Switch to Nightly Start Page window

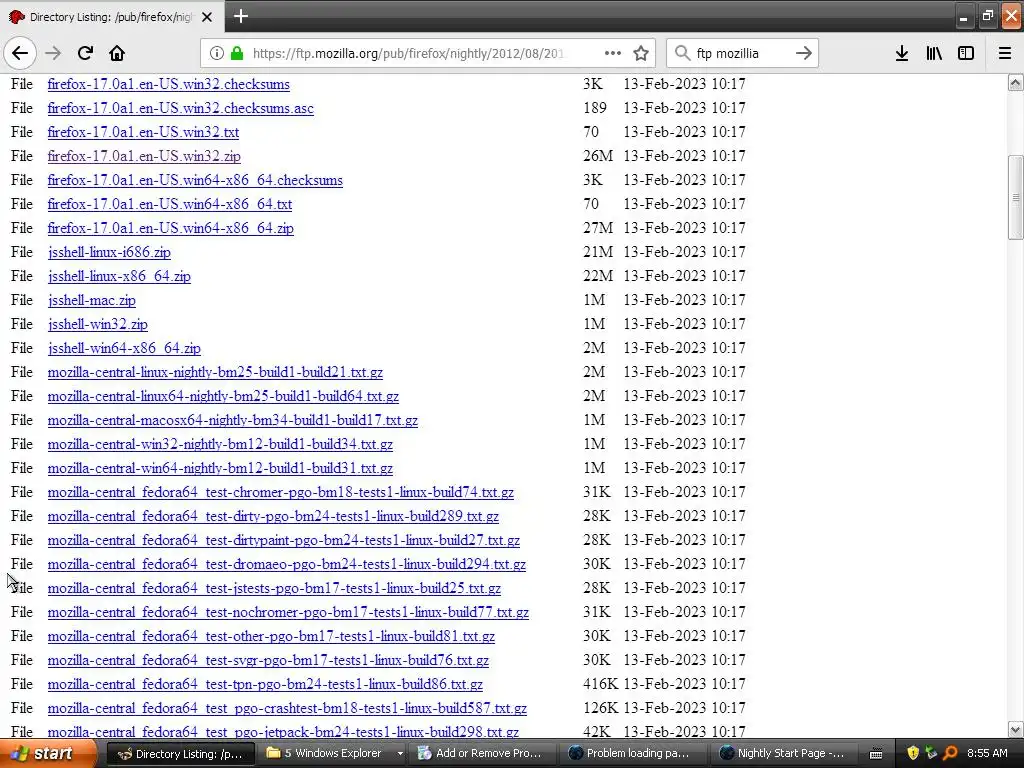coord(783,754)
